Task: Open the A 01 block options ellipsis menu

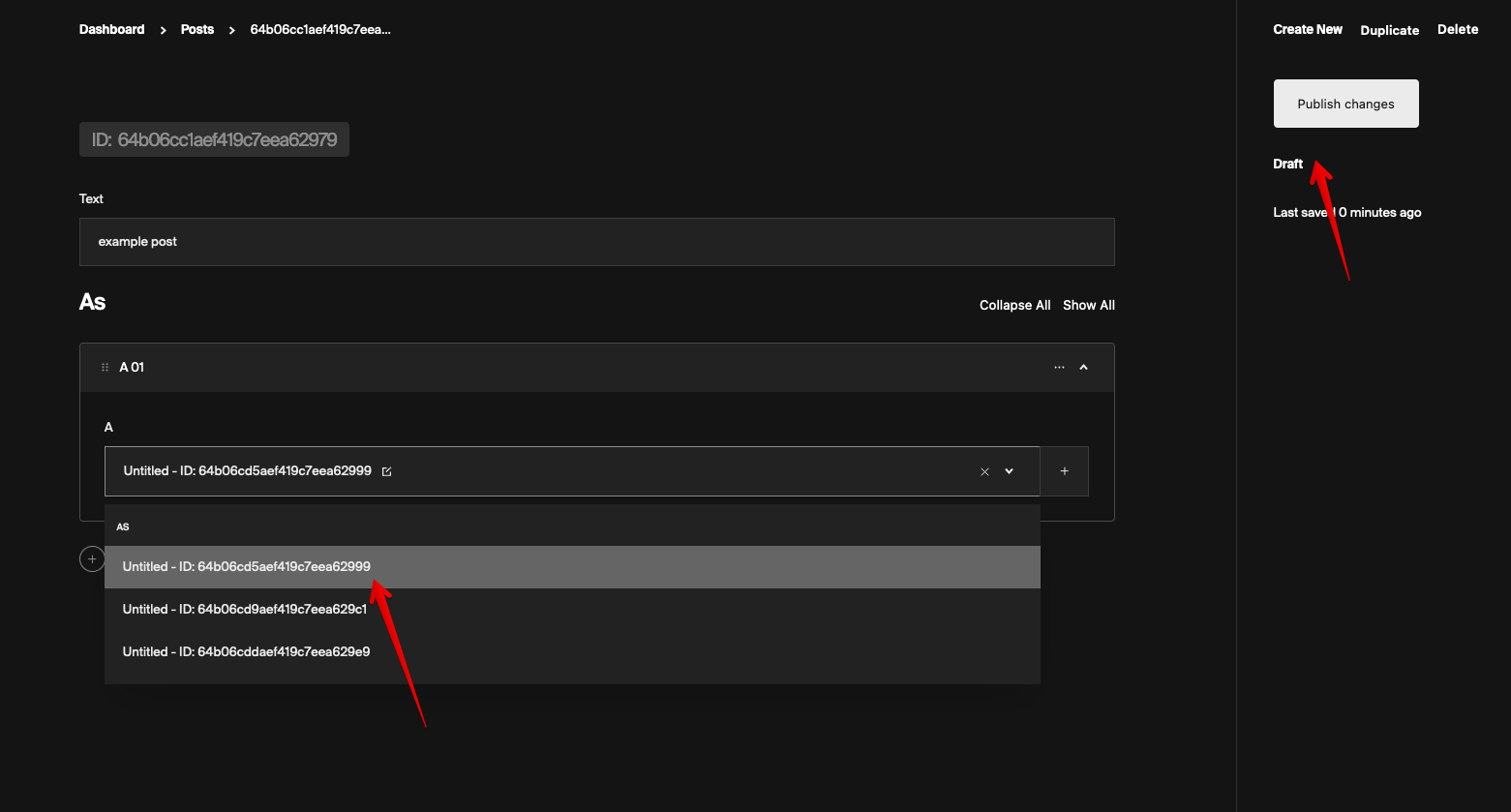Action: (x=1059, y=367)
